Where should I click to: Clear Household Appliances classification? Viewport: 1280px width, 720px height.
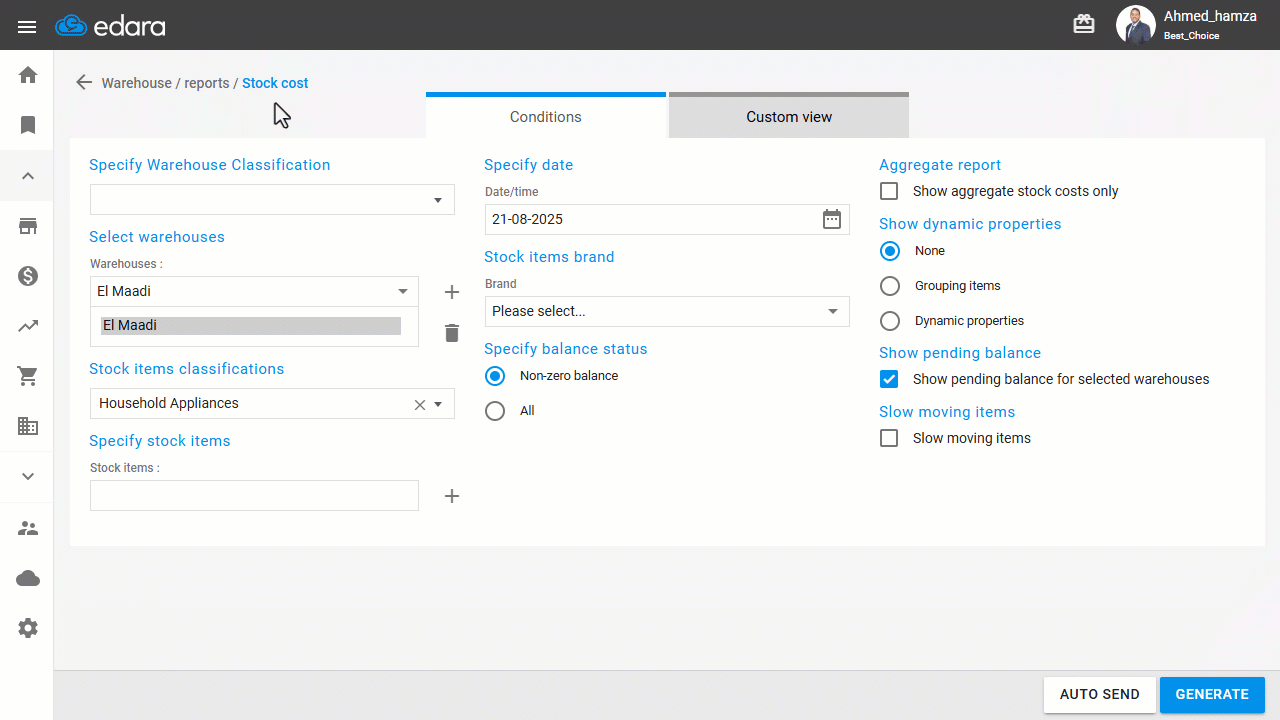point(420,404)
